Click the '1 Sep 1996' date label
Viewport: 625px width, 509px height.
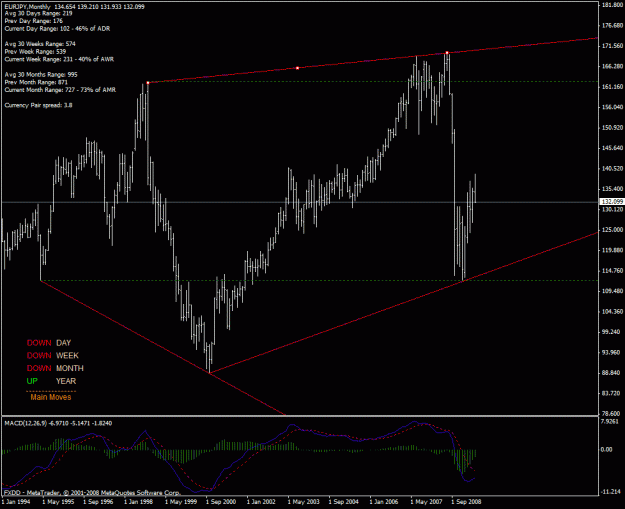click(98, 502)
